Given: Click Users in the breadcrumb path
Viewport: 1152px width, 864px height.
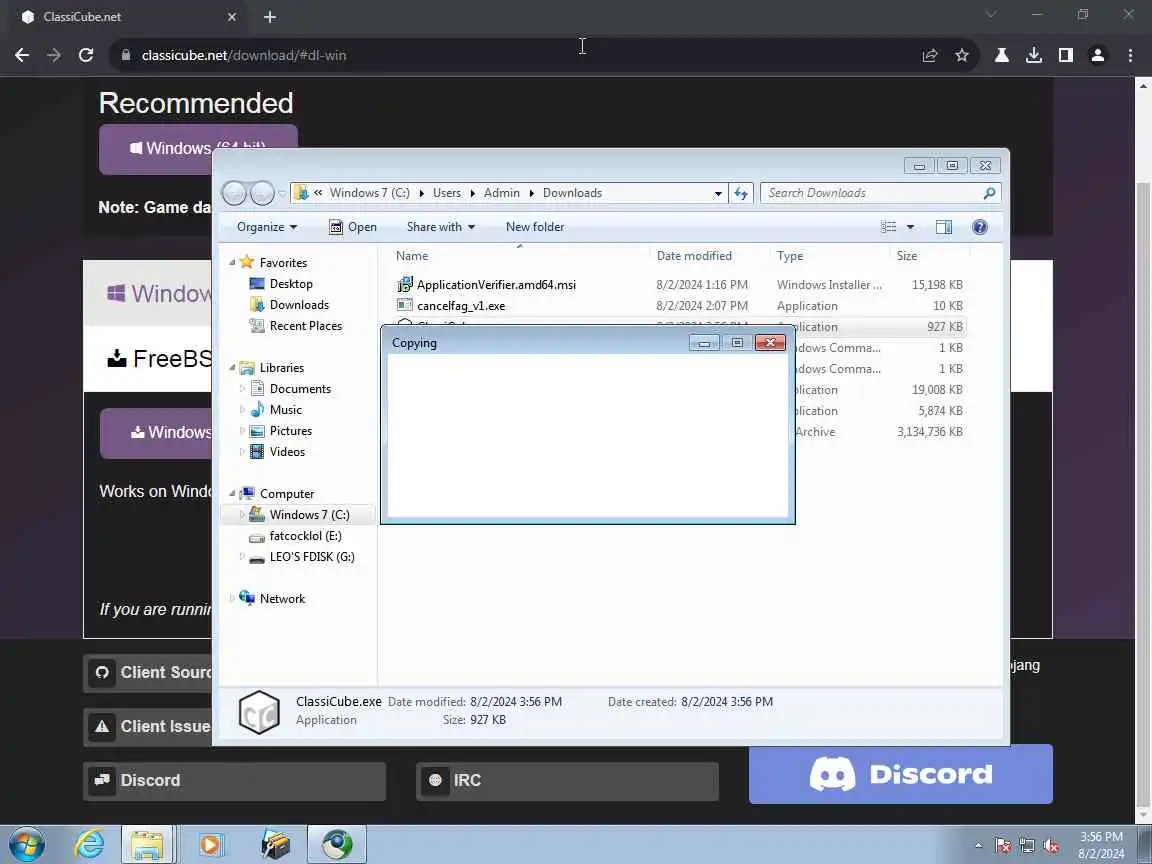Looking at the screenshot, I should [x=447, y=193].
